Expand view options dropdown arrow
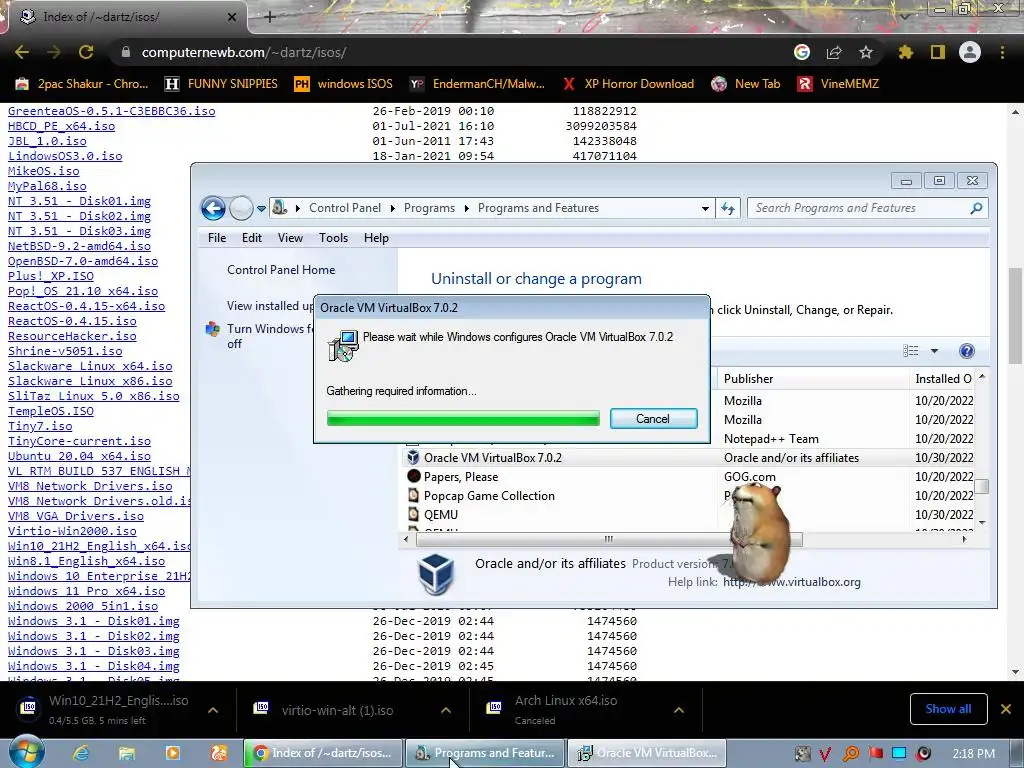The height and width of the screenshot is (768, 1024). [935, 351]
